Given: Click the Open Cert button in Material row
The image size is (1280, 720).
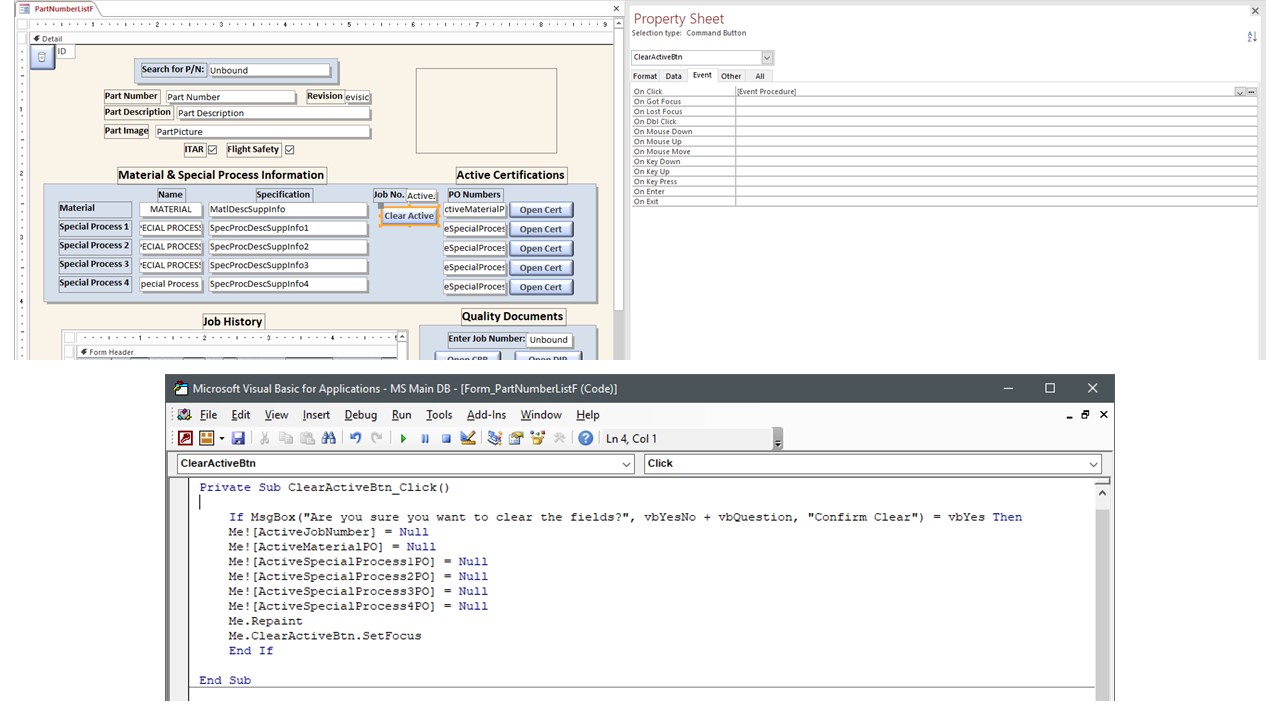Looking at the screenshot, I should (540, 210).
